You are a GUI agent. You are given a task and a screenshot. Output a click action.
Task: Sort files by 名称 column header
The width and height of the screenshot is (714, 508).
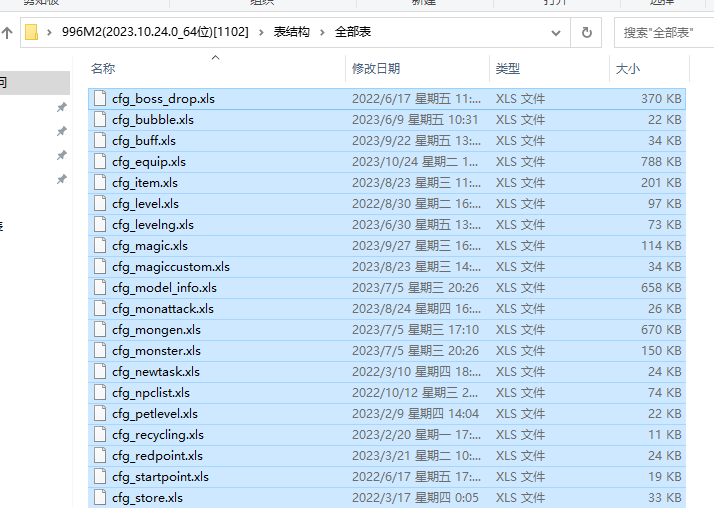pos(103,69)
